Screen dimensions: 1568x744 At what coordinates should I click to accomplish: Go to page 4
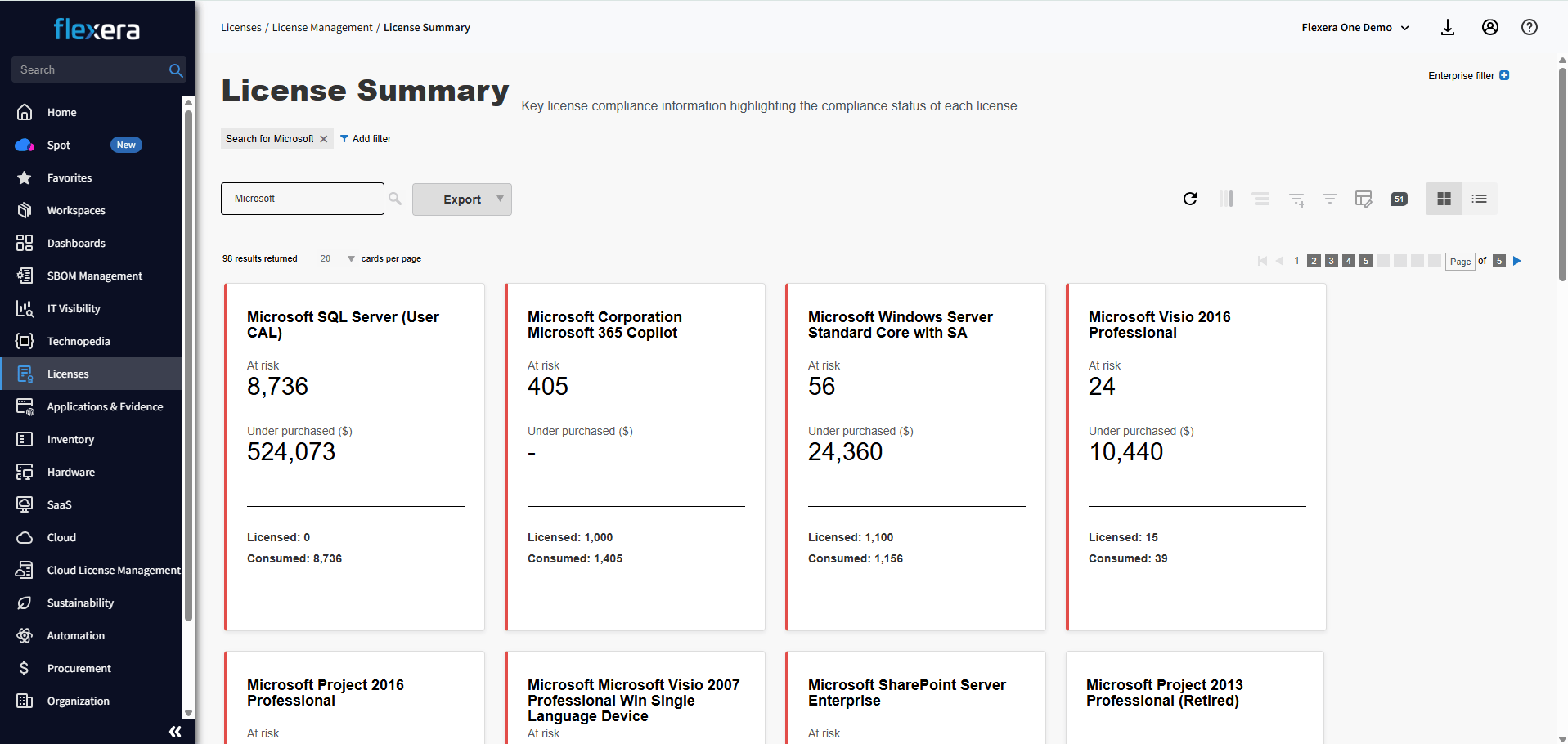click(x=1349, y=261)
